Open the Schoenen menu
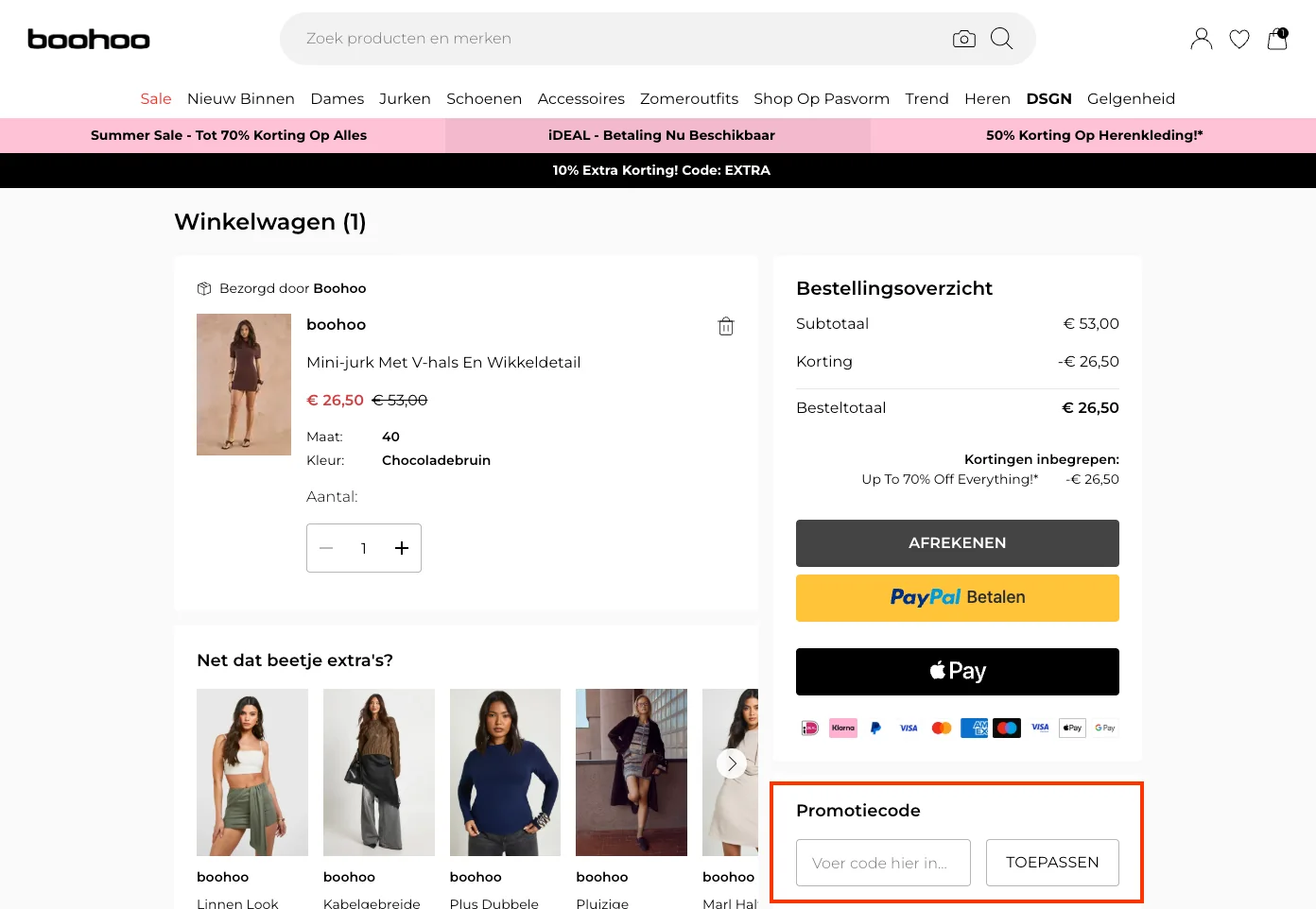This screenshot has width=1316, height=909. tap(484, 98)
